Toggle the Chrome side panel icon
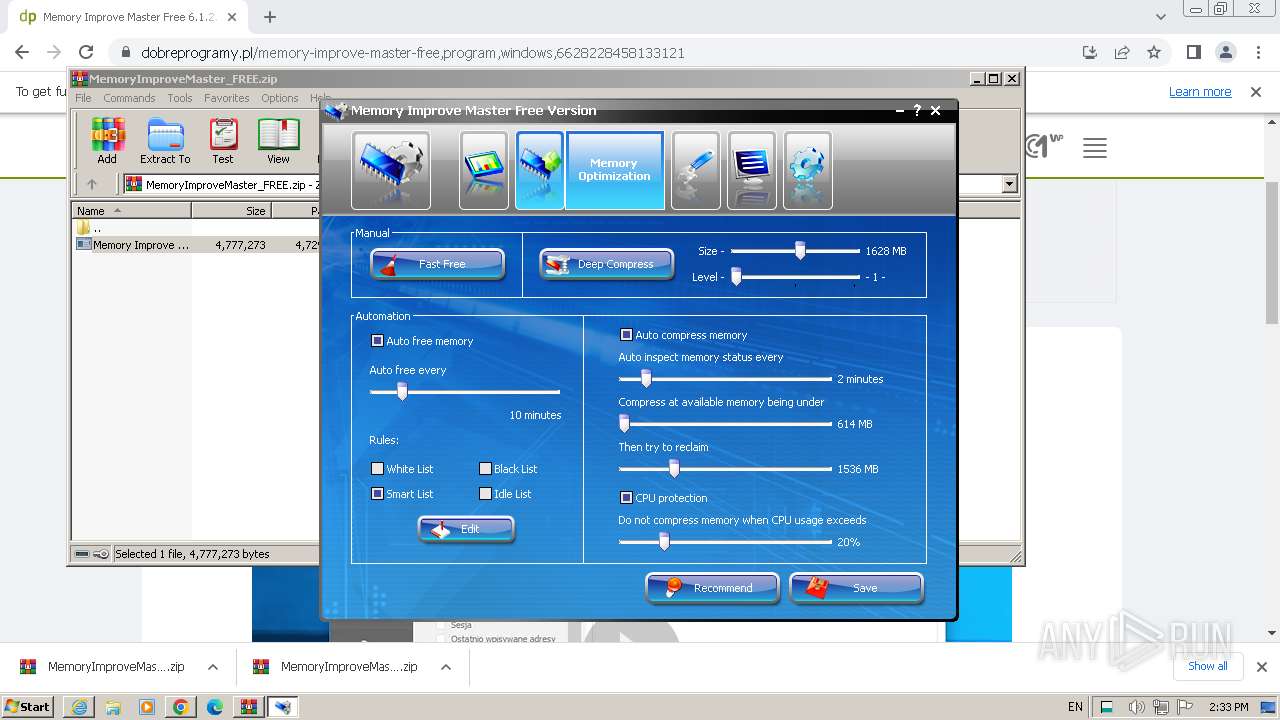Viewport: 1280px width, 720px height. (1193, 53)
